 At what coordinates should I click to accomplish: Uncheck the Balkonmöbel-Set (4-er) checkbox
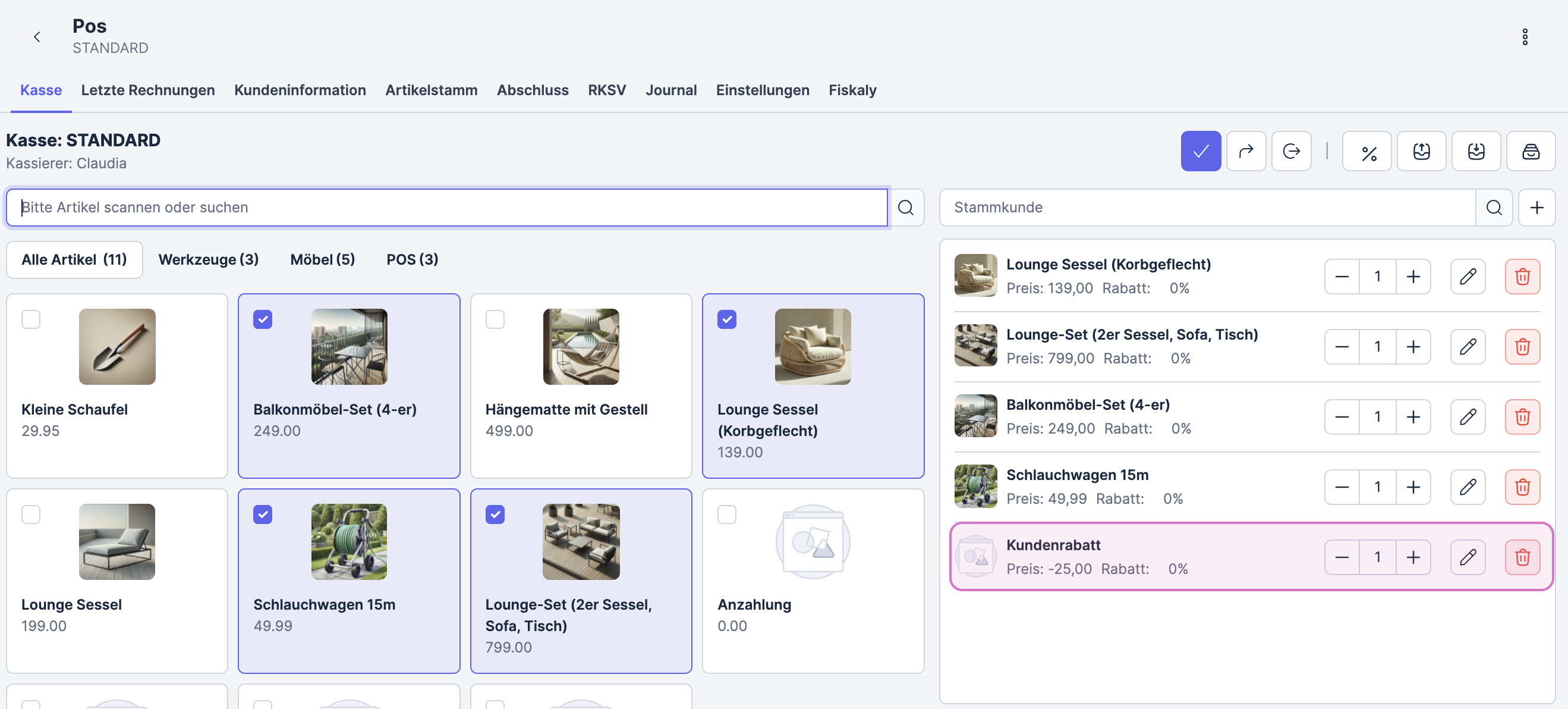(x=263, y=319)
